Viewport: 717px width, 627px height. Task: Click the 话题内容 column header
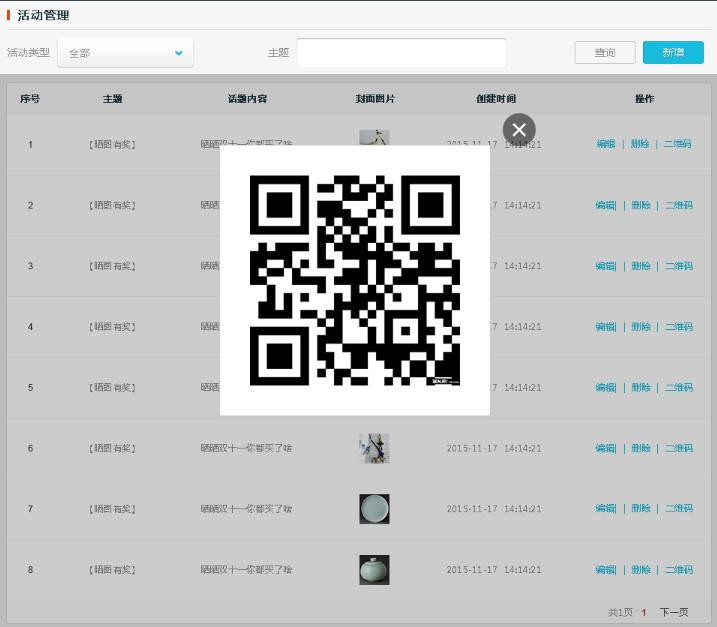247,99
